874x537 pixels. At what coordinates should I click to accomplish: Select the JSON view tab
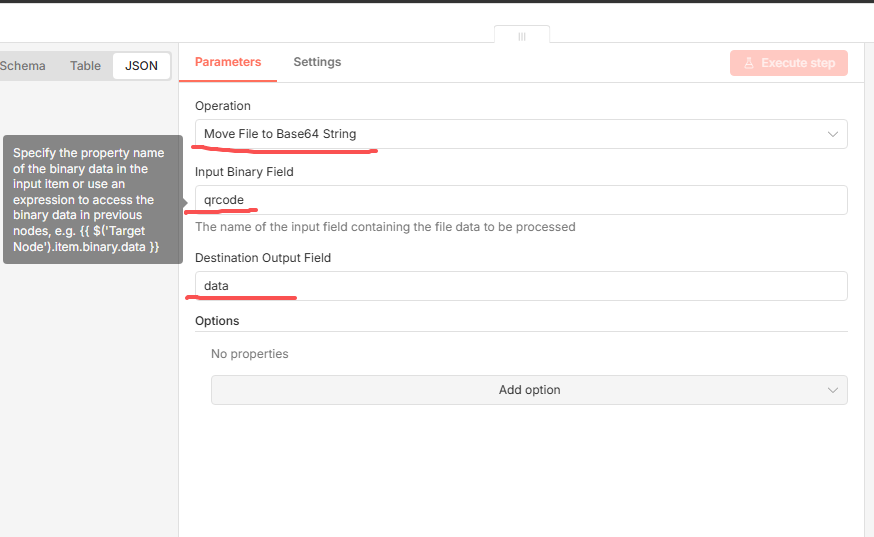141,66
